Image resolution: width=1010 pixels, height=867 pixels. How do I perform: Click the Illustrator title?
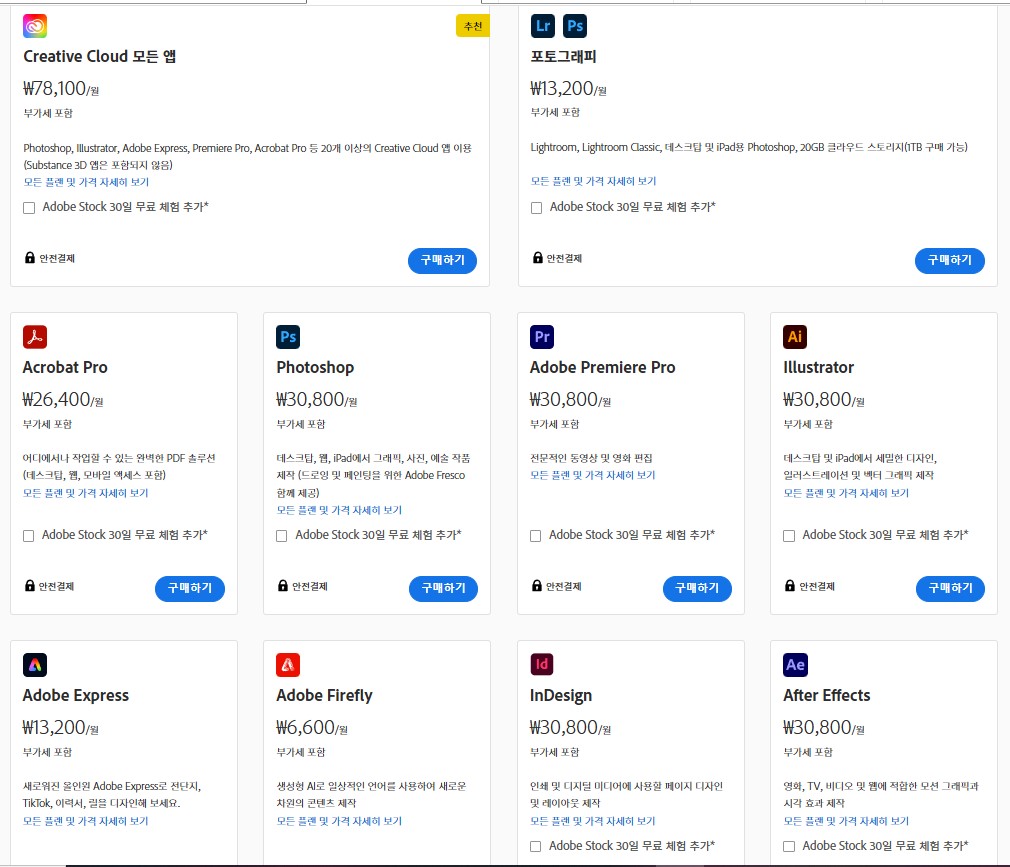coord(818,367)
